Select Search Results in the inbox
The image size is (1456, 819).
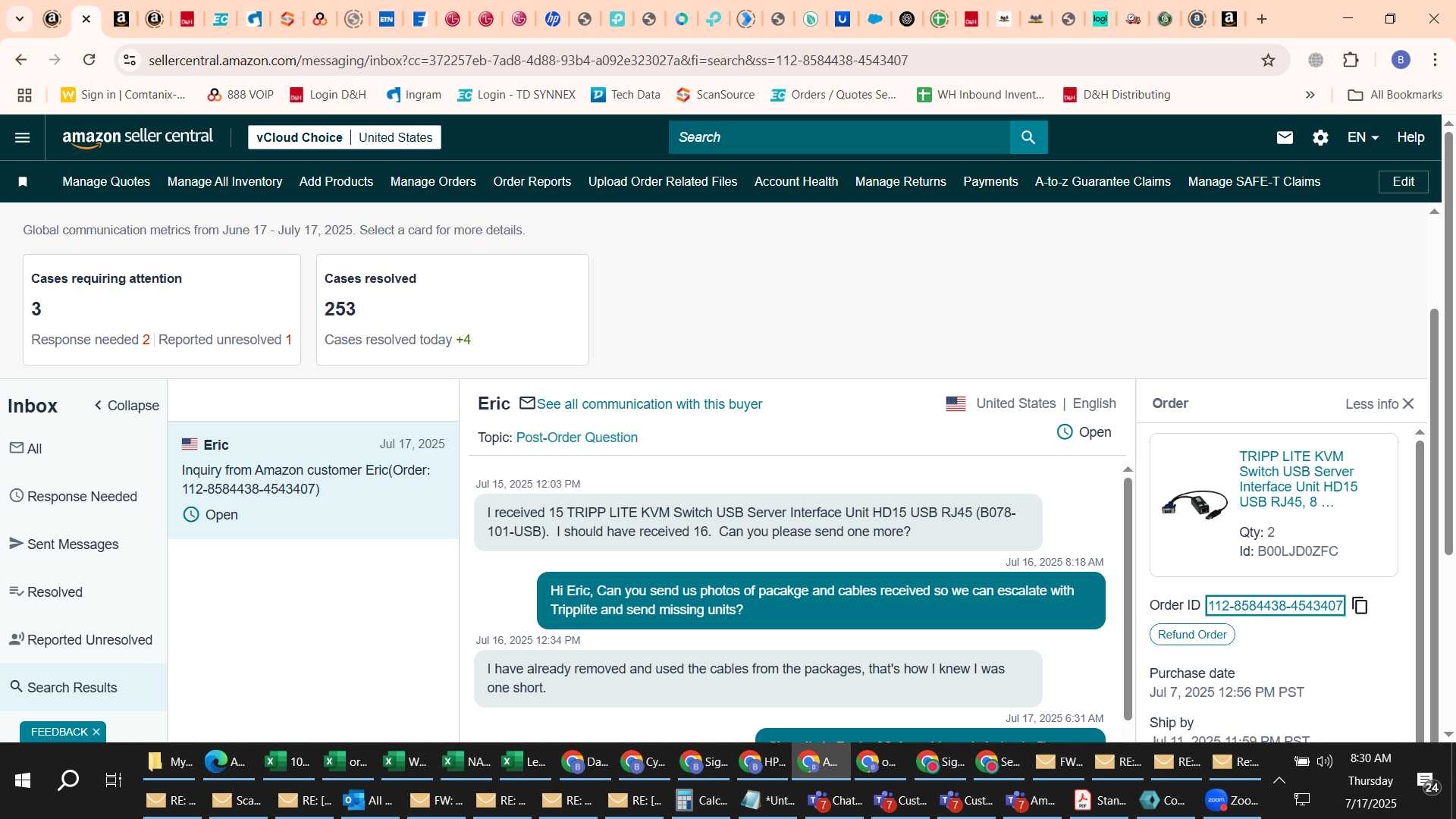(83, 687)
